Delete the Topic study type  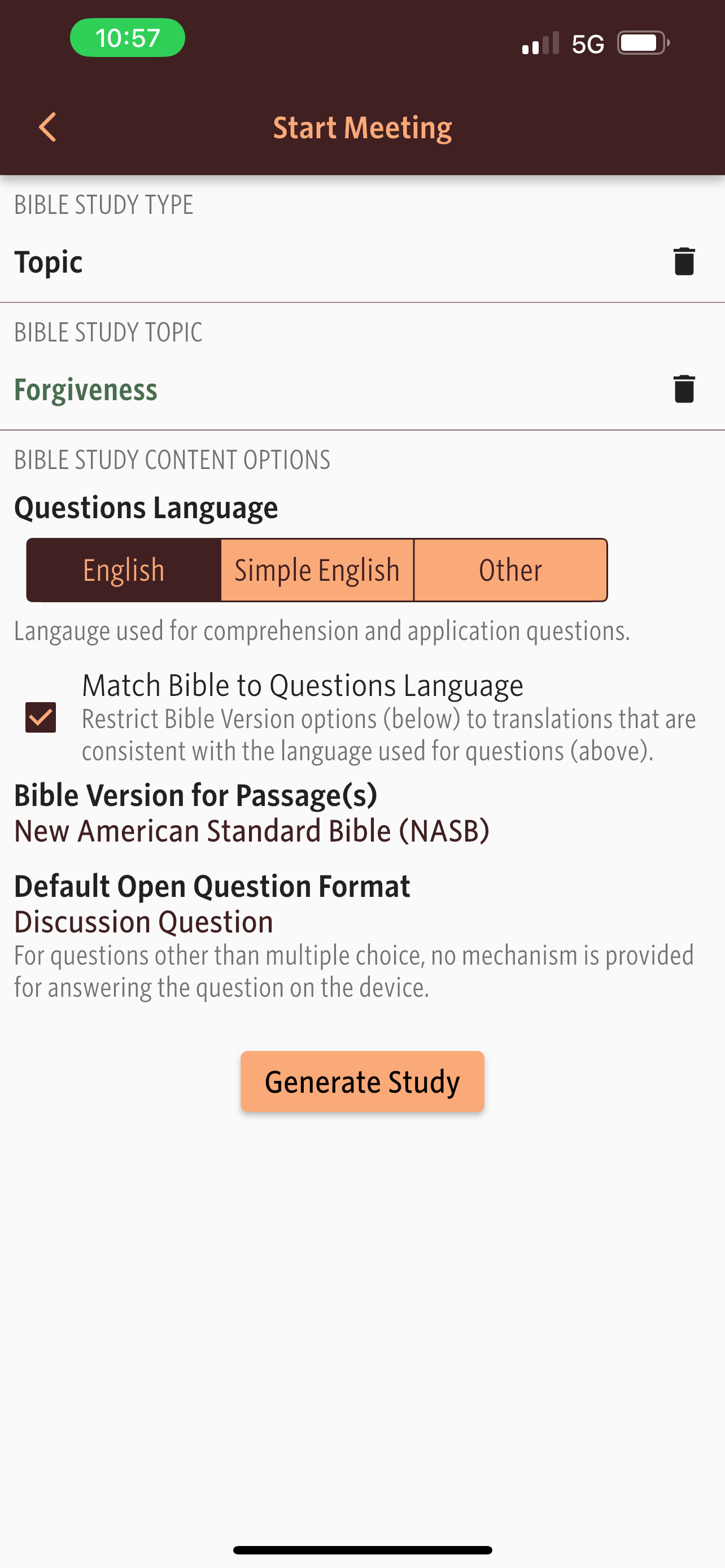(684, 262)
